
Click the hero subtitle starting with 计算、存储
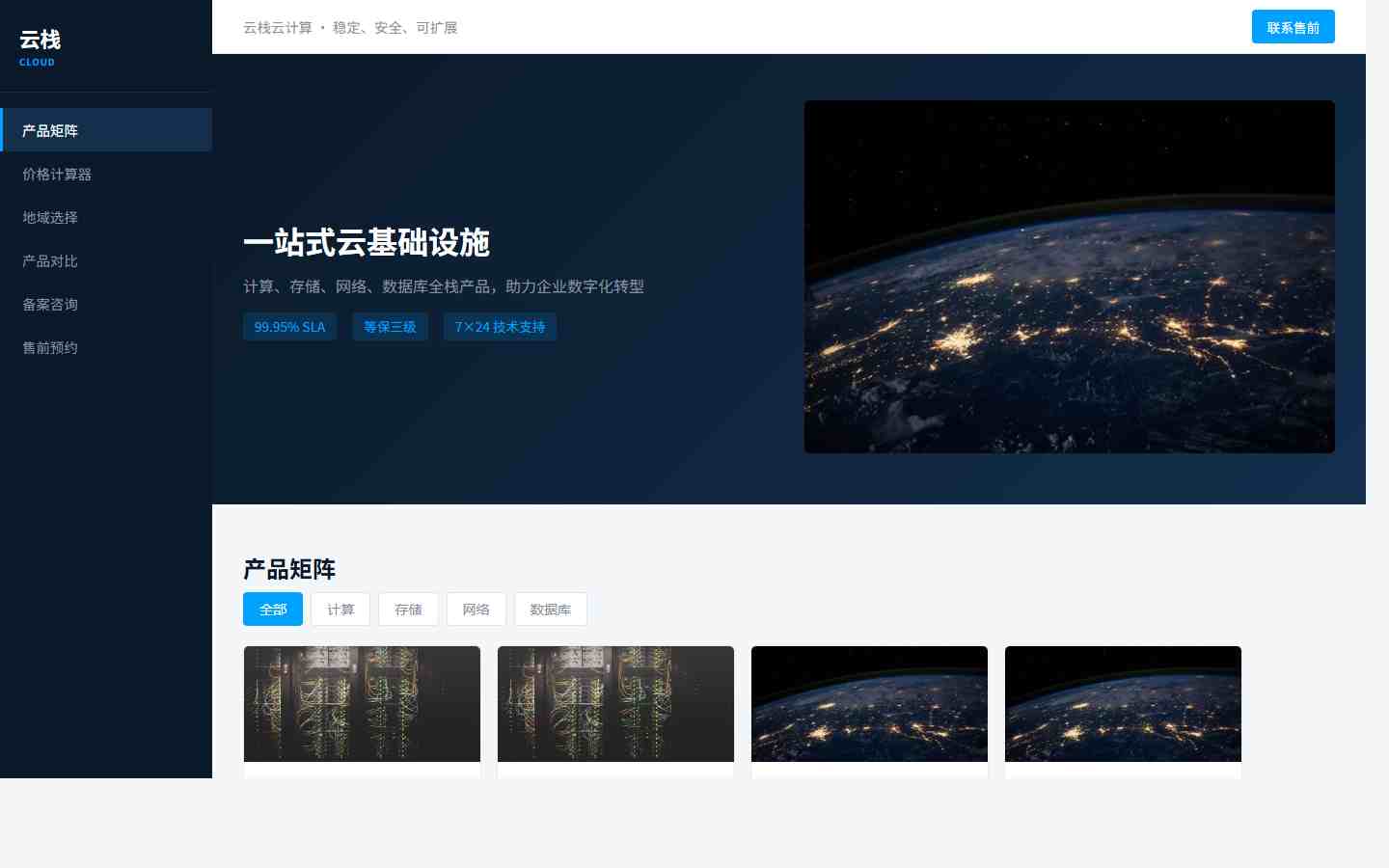pos(444,286)
